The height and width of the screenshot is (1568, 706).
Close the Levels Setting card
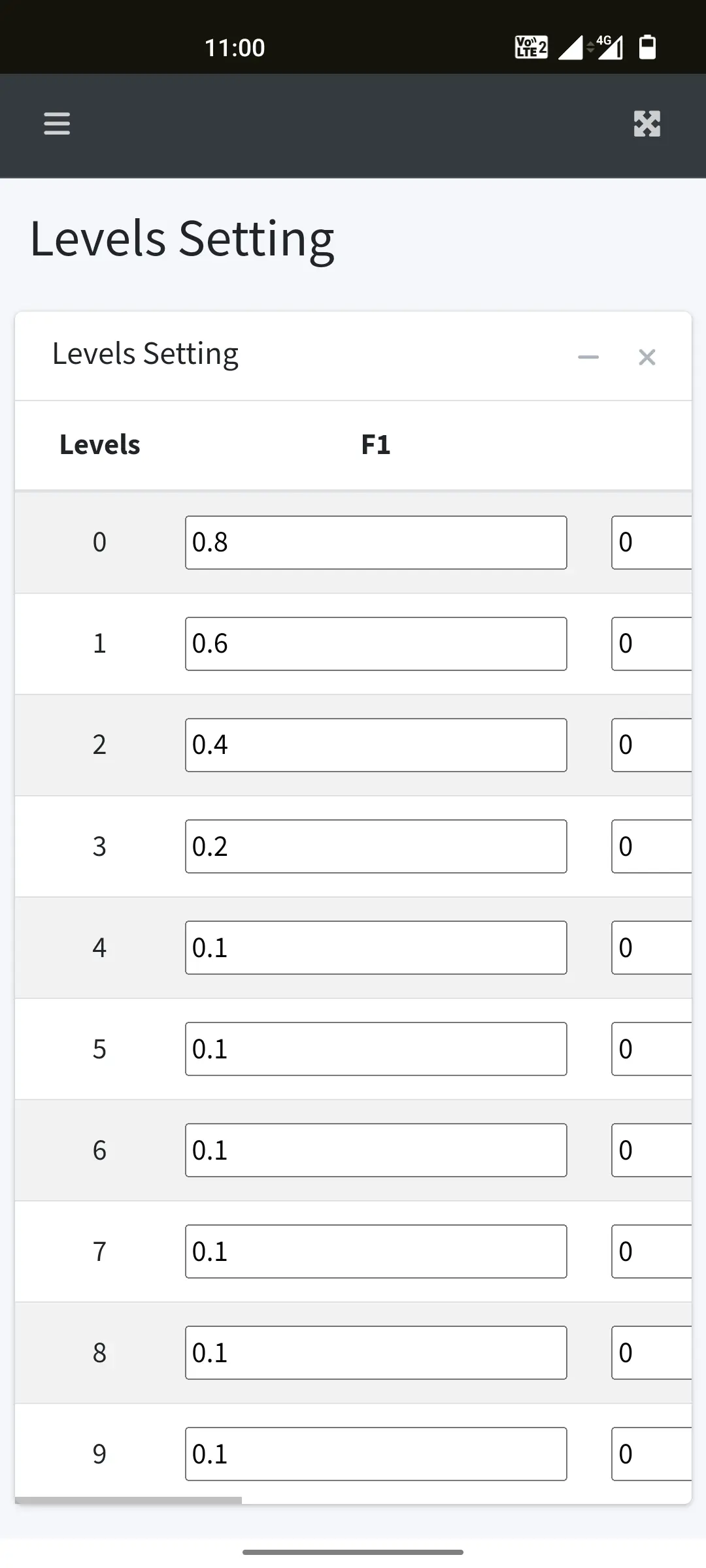tap(647, 357)
